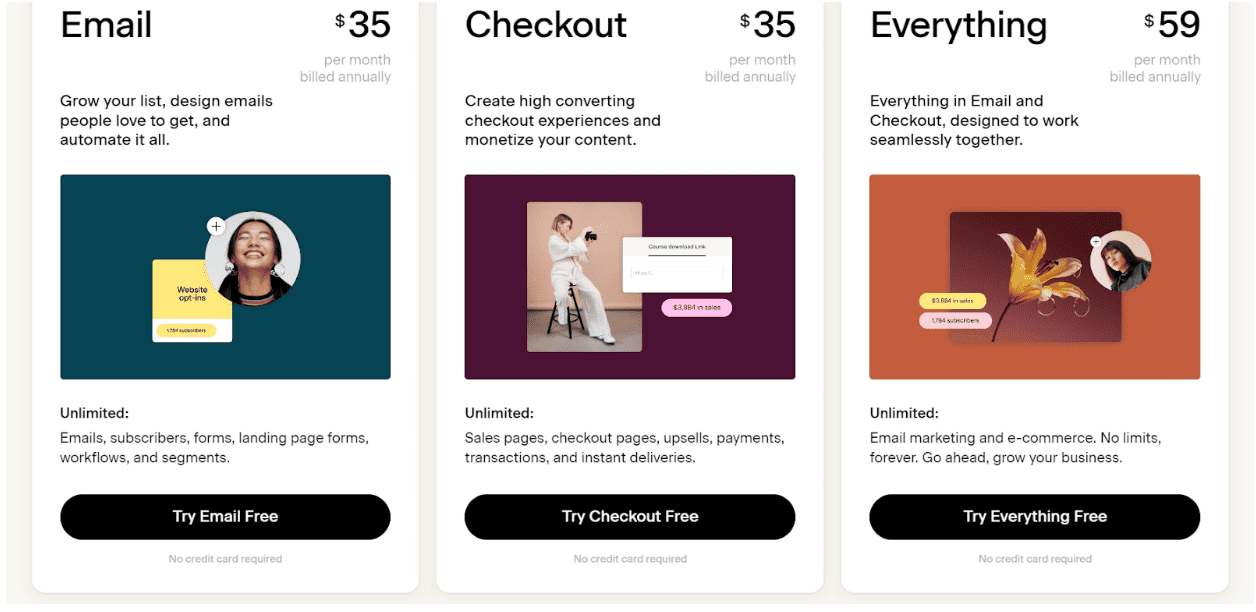Viewport: 1256px width, 612px height.
Task: Click No credit card required under Try Email Free
Action: [225, 559]
